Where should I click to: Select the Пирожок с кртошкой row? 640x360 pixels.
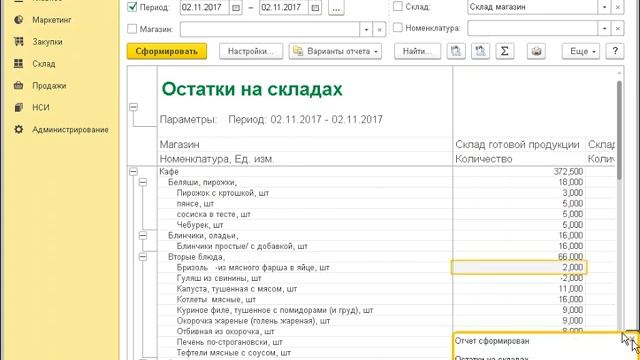(223, 193)
